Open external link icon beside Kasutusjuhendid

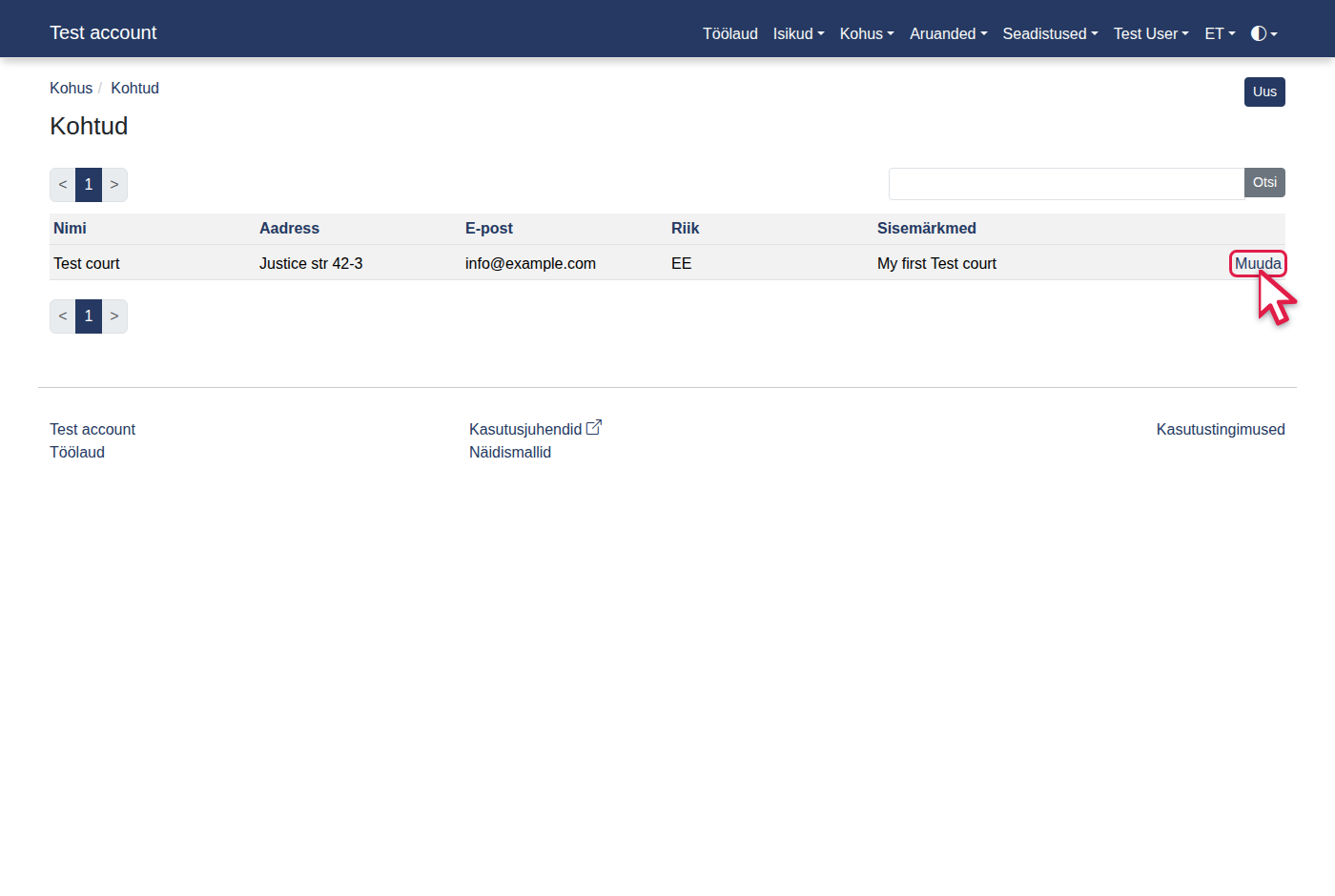click(x=594, y=428)
